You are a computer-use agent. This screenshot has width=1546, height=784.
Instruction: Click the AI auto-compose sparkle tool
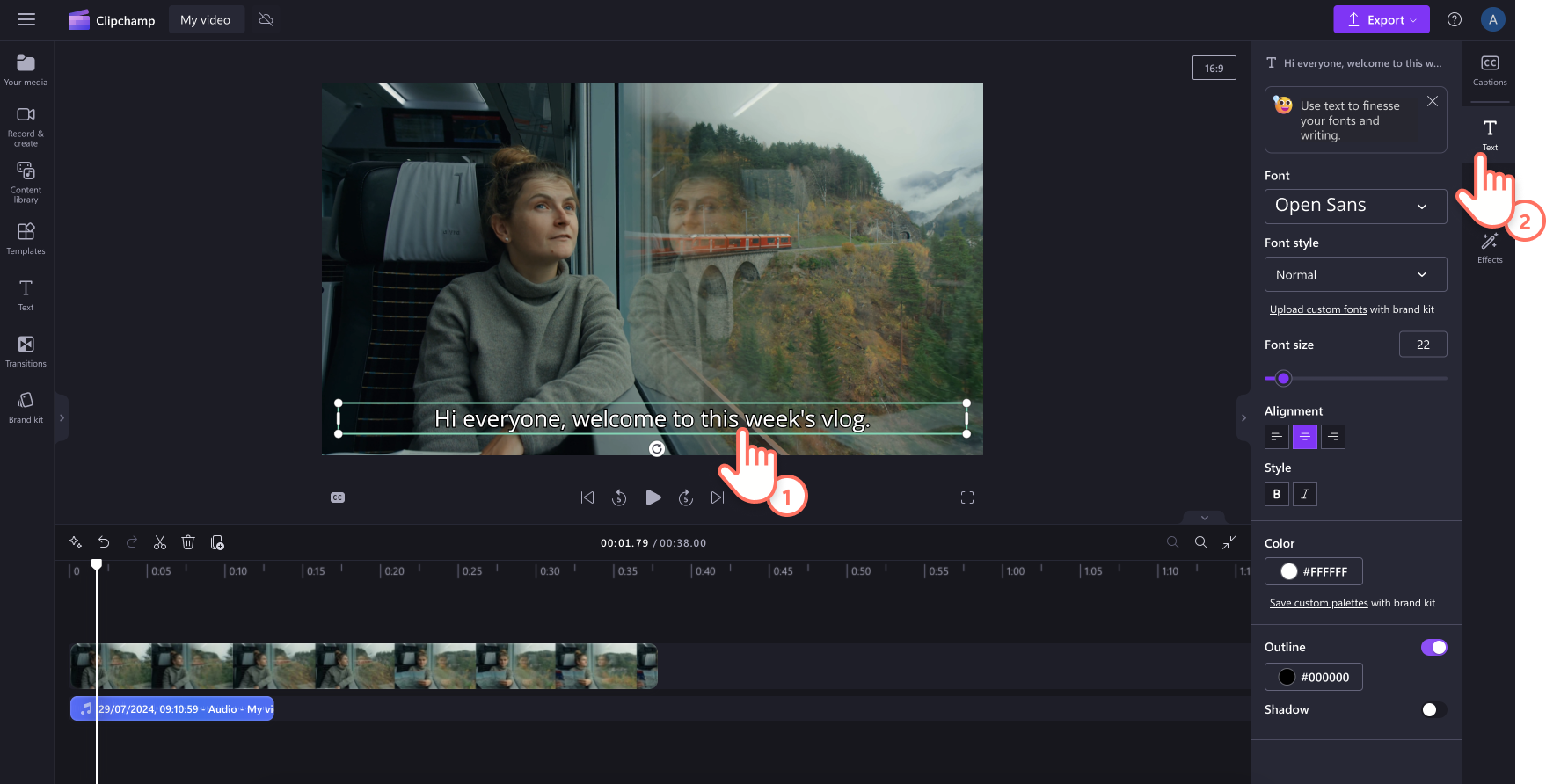point(76,542)
